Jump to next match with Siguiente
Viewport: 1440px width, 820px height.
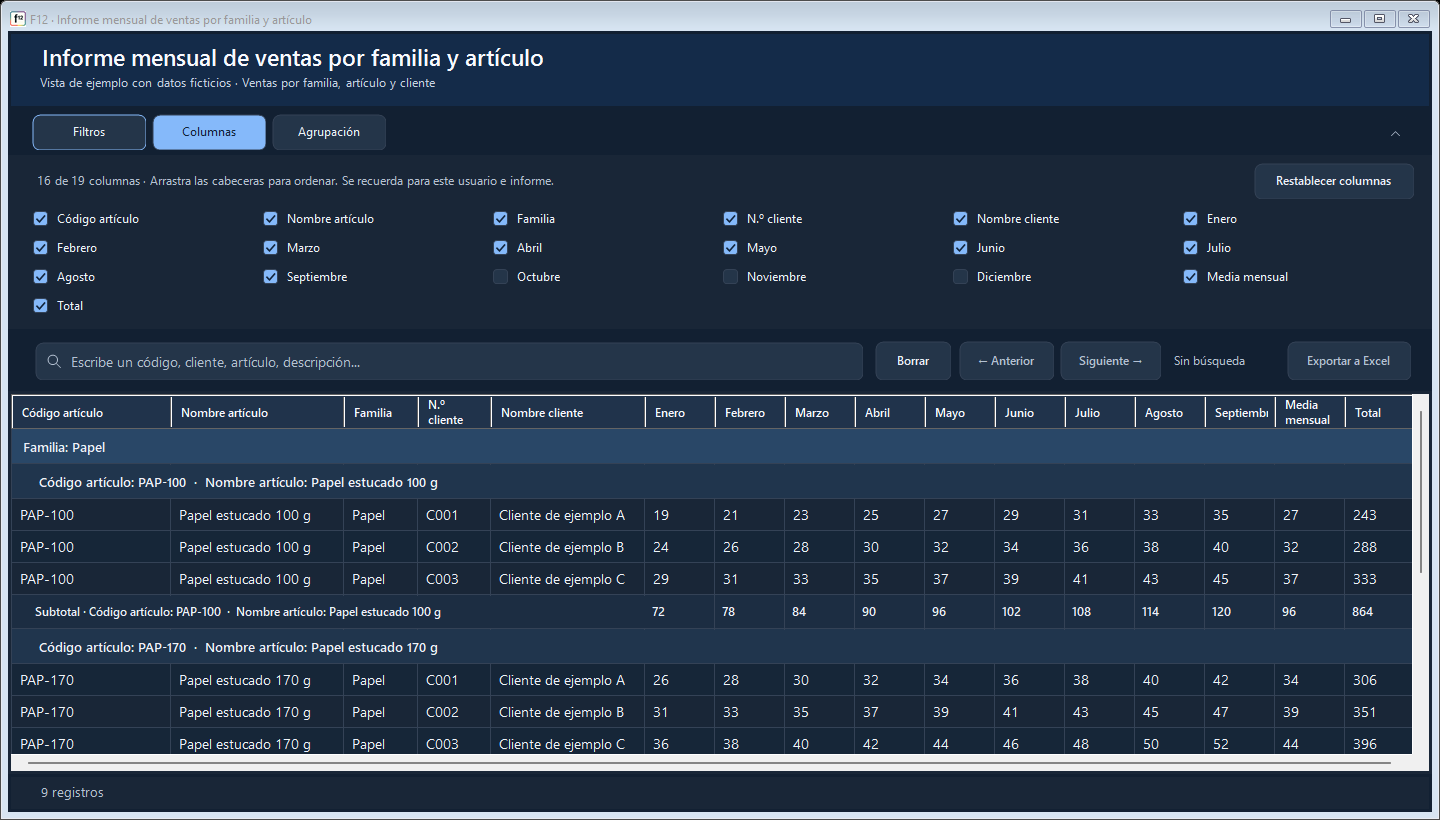1110,361
